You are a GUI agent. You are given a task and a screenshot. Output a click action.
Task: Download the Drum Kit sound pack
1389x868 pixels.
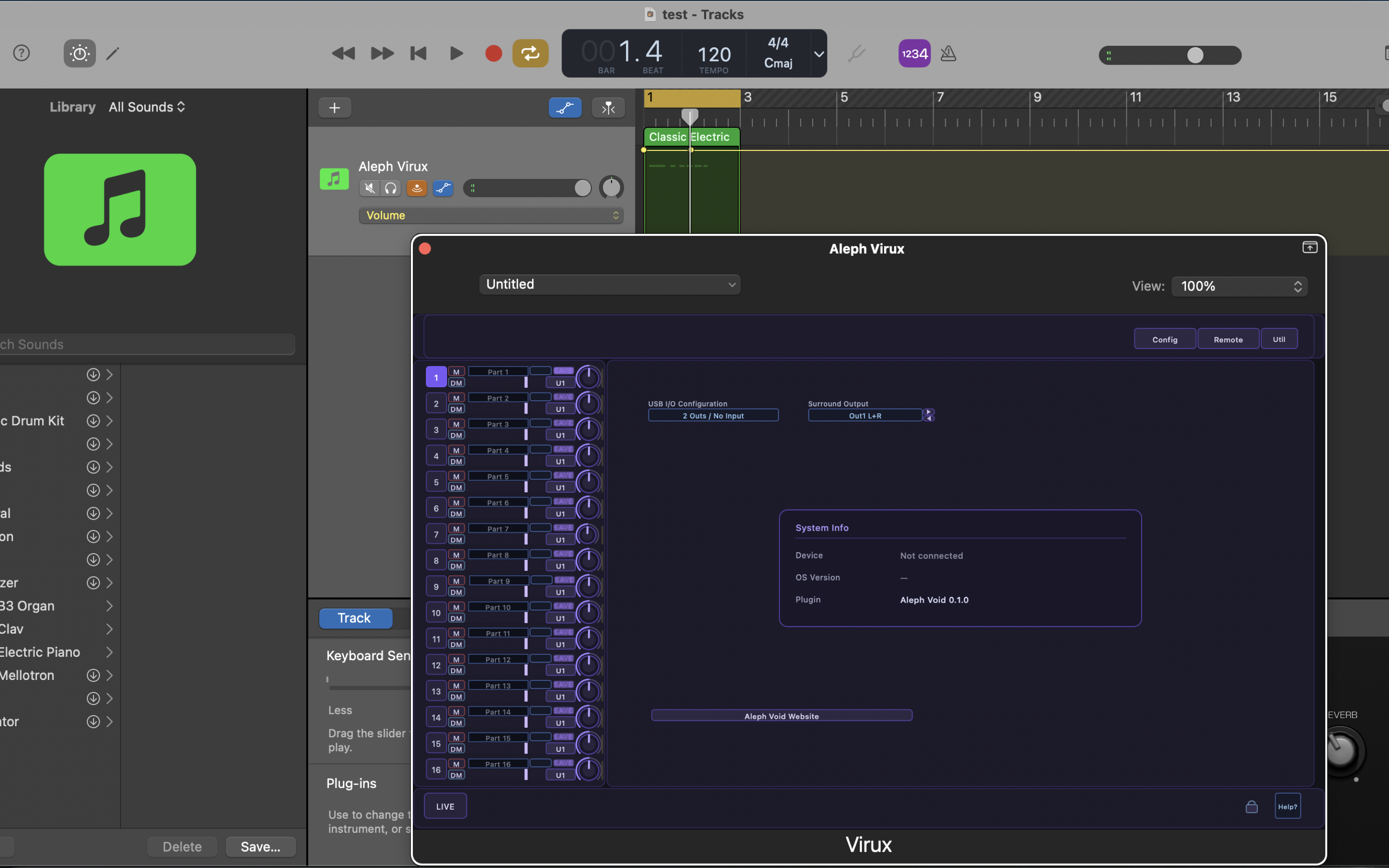[93, 421]
